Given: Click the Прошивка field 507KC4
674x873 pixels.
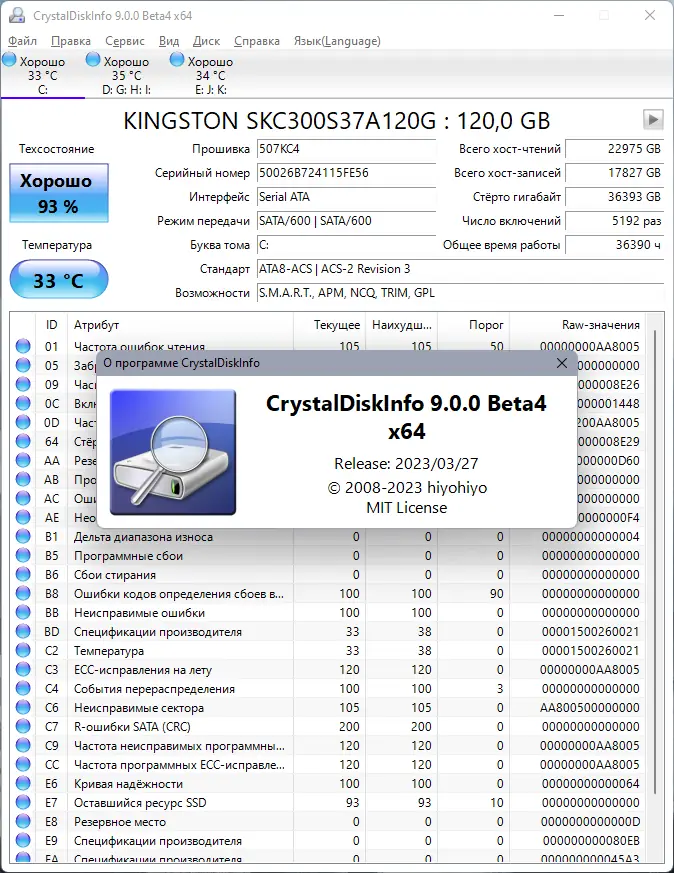Looking at the screenshot, I should [346, 149].
